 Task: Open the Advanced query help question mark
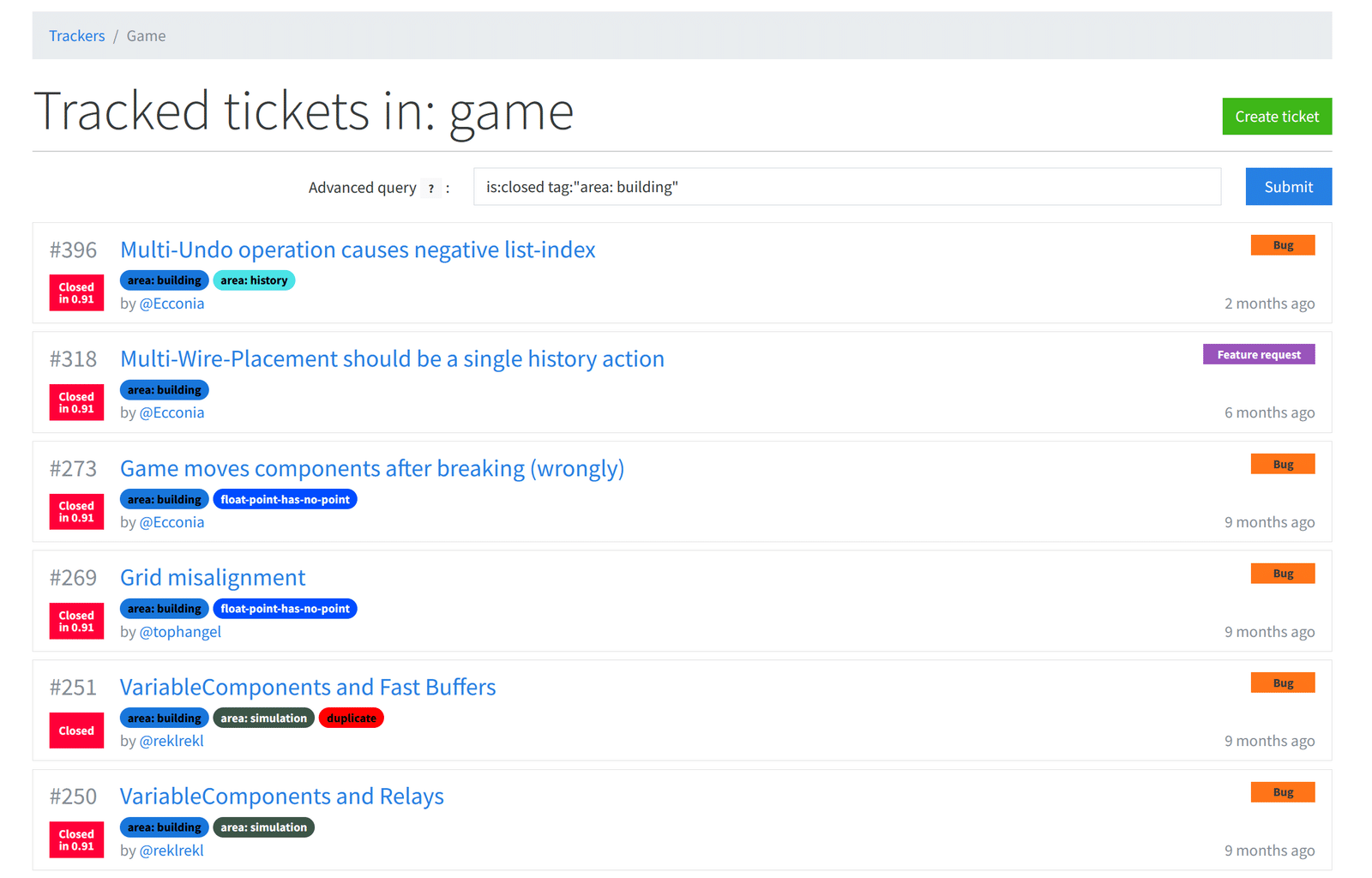click(x=431, y=189)
